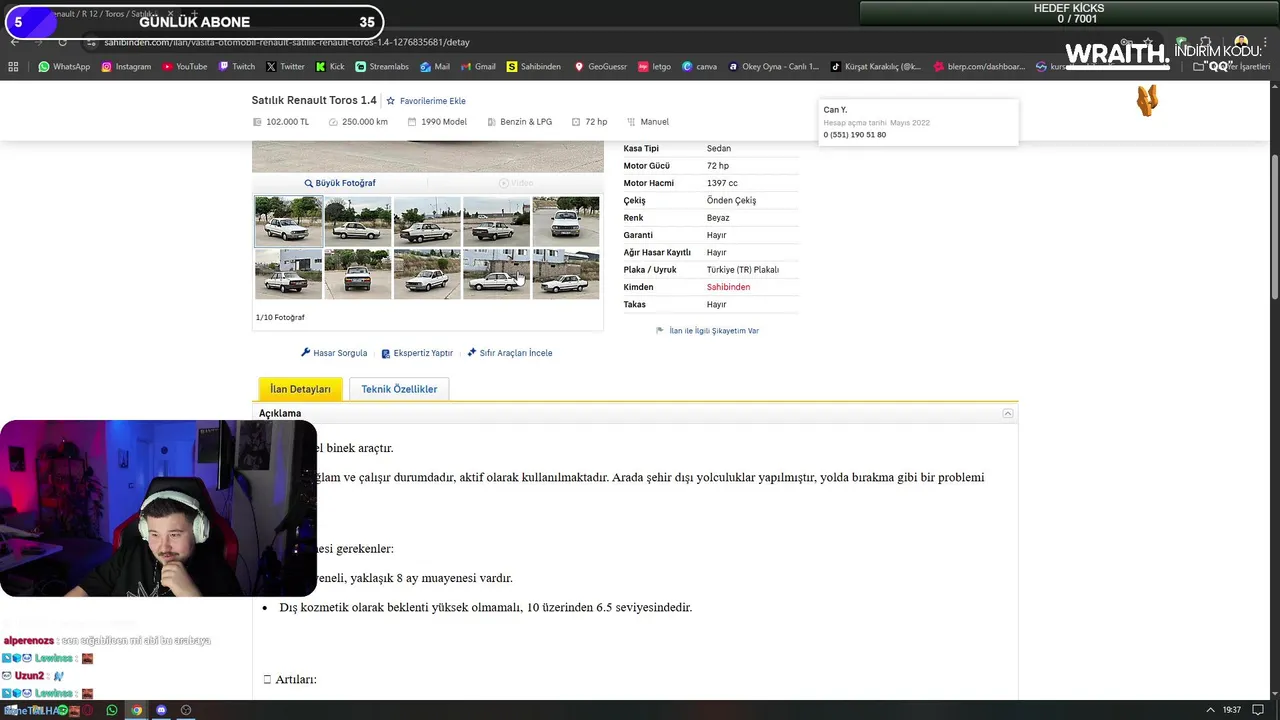1280x720 pixels.
Task: Open the Streamlabs bookmark
Action: point(382,67)
